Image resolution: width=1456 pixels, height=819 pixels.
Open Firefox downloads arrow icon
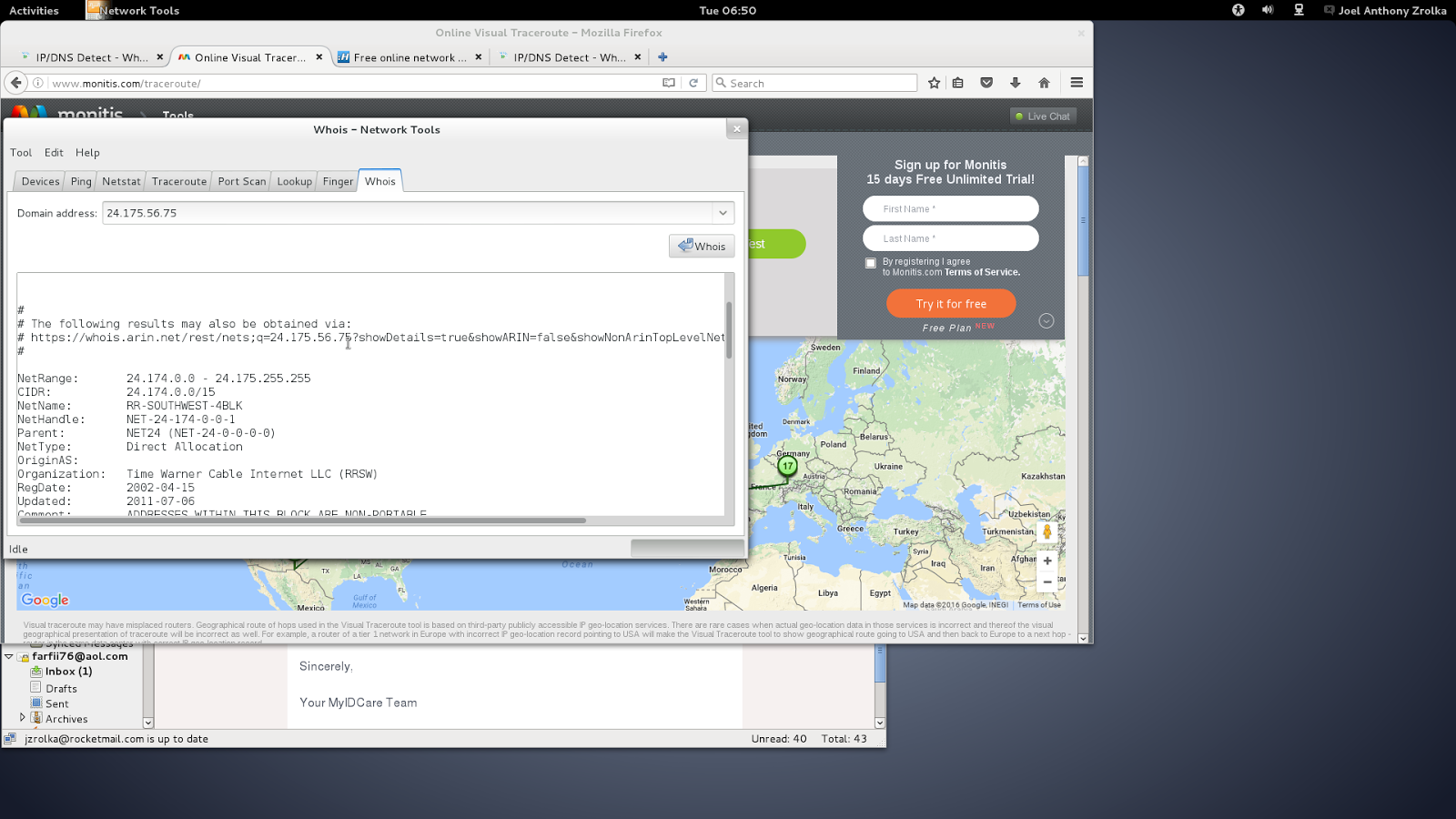[x=1016, y=83]
